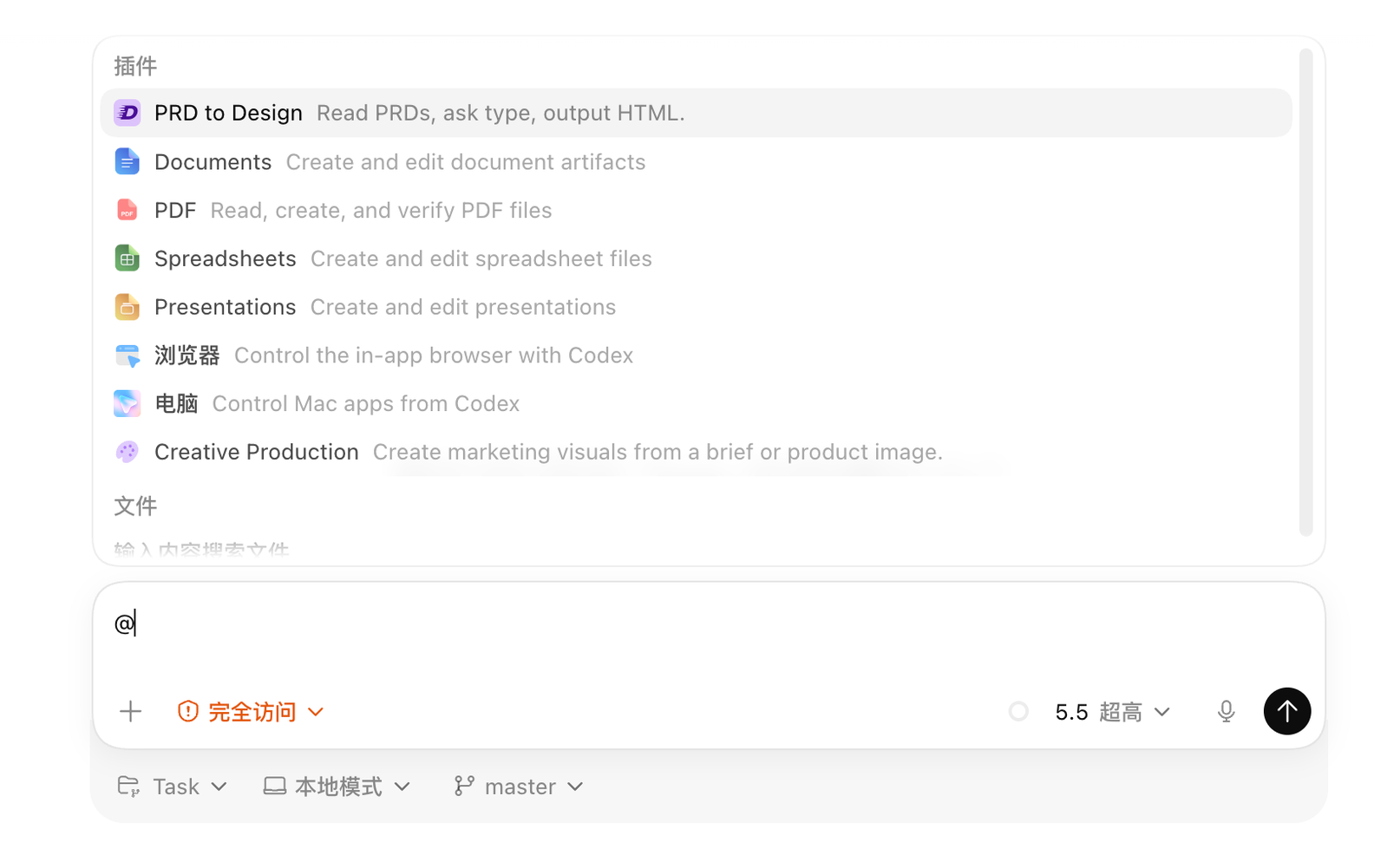The height and width of the screenshot is (868, 1374).
Task: Click the 浏览器 browser plugin icon
Action: coord(128,356)
